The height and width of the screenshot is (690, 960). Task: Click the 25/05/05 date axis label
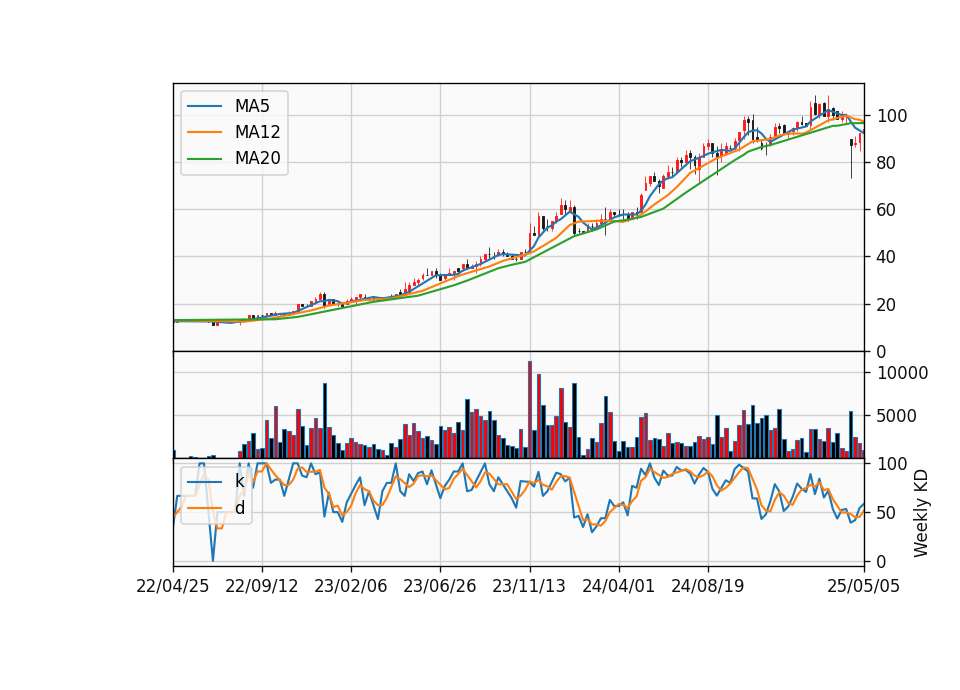coord(864,586)
